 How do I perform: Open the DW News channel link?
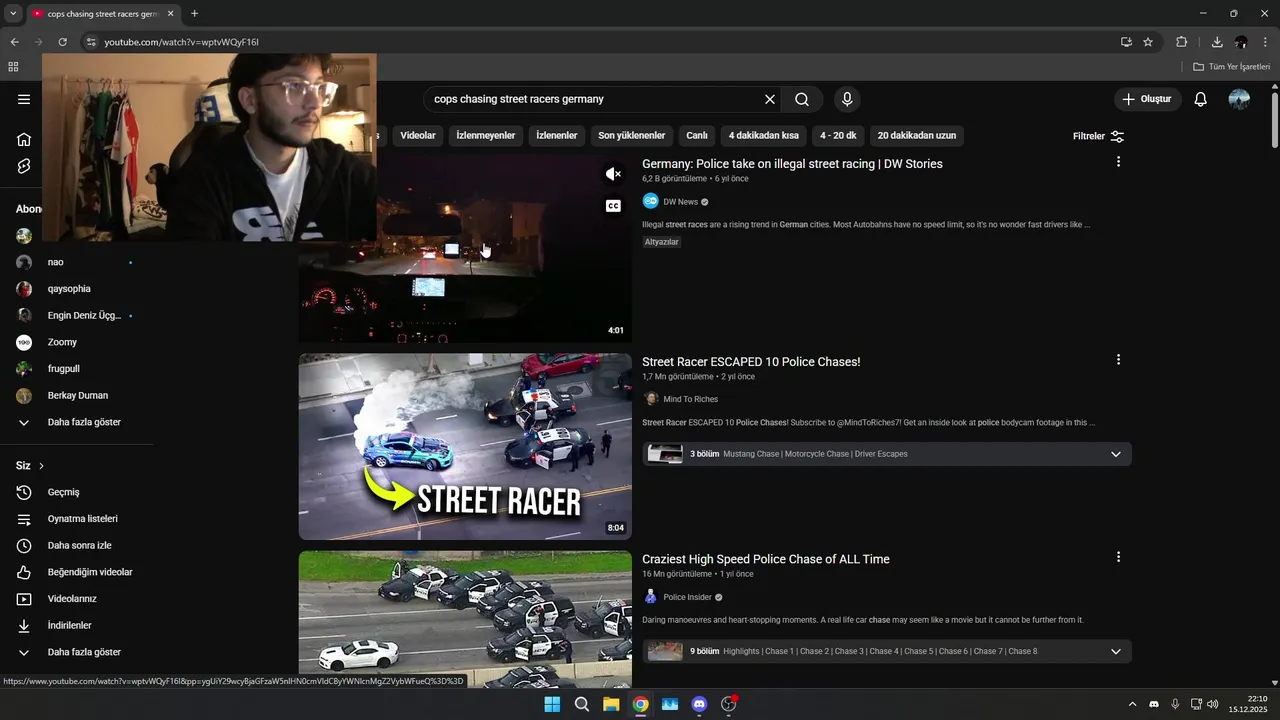click(x=681, y=202)
